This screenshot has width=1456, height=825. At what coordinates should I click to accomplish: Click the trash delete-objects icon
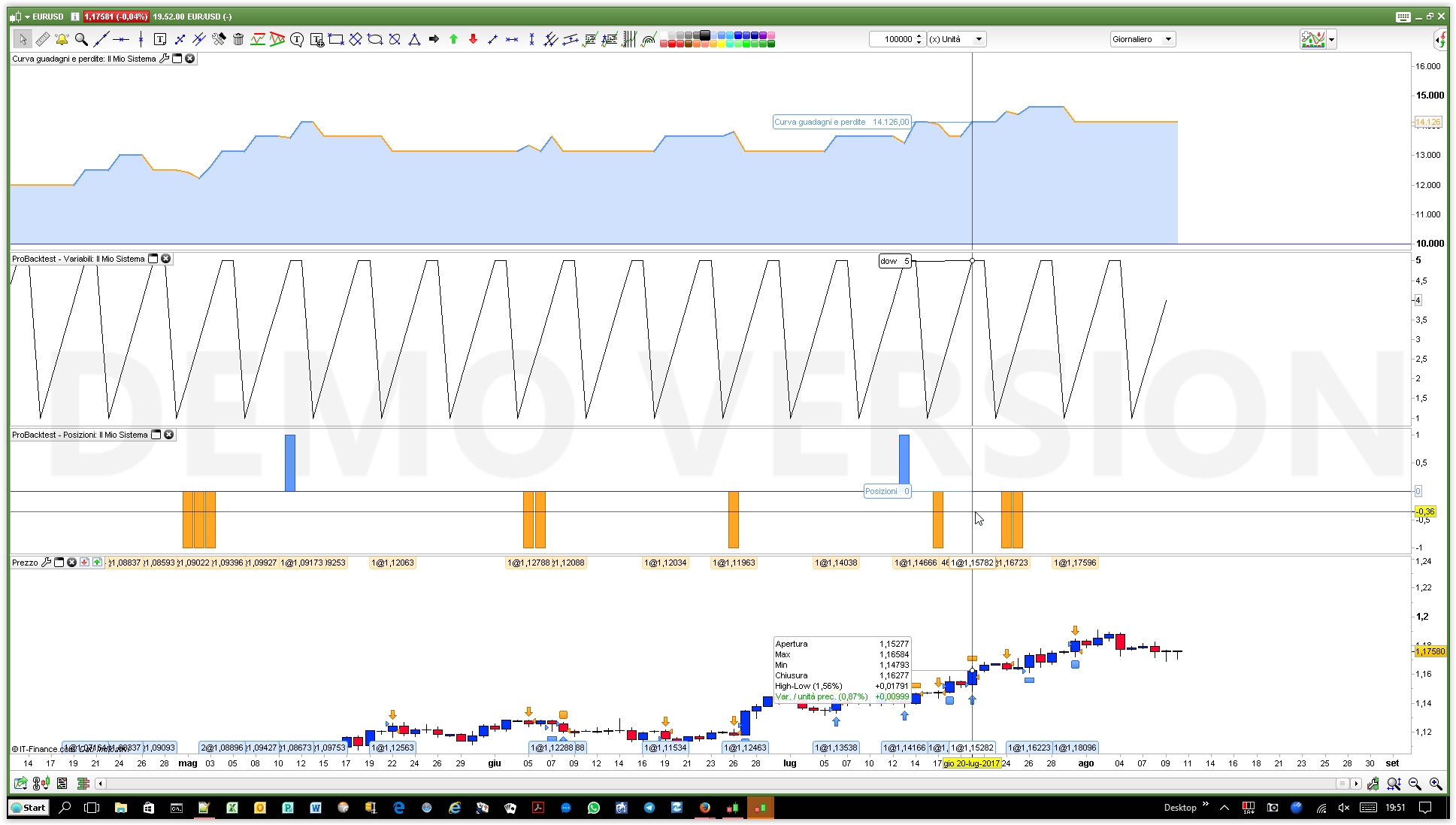pos(238,39)
